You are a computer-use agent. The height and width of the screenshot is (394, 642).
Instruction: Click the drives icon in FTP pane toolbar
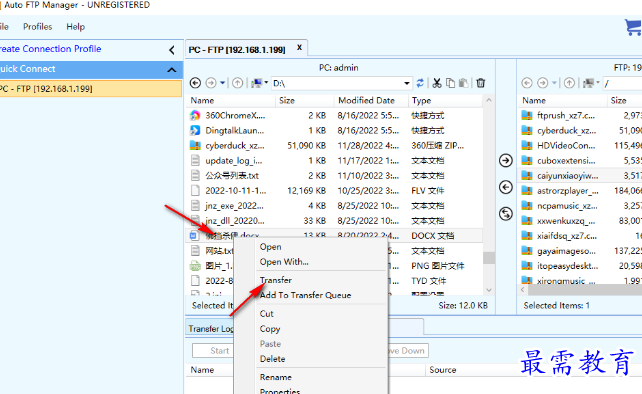coord(588,83)
